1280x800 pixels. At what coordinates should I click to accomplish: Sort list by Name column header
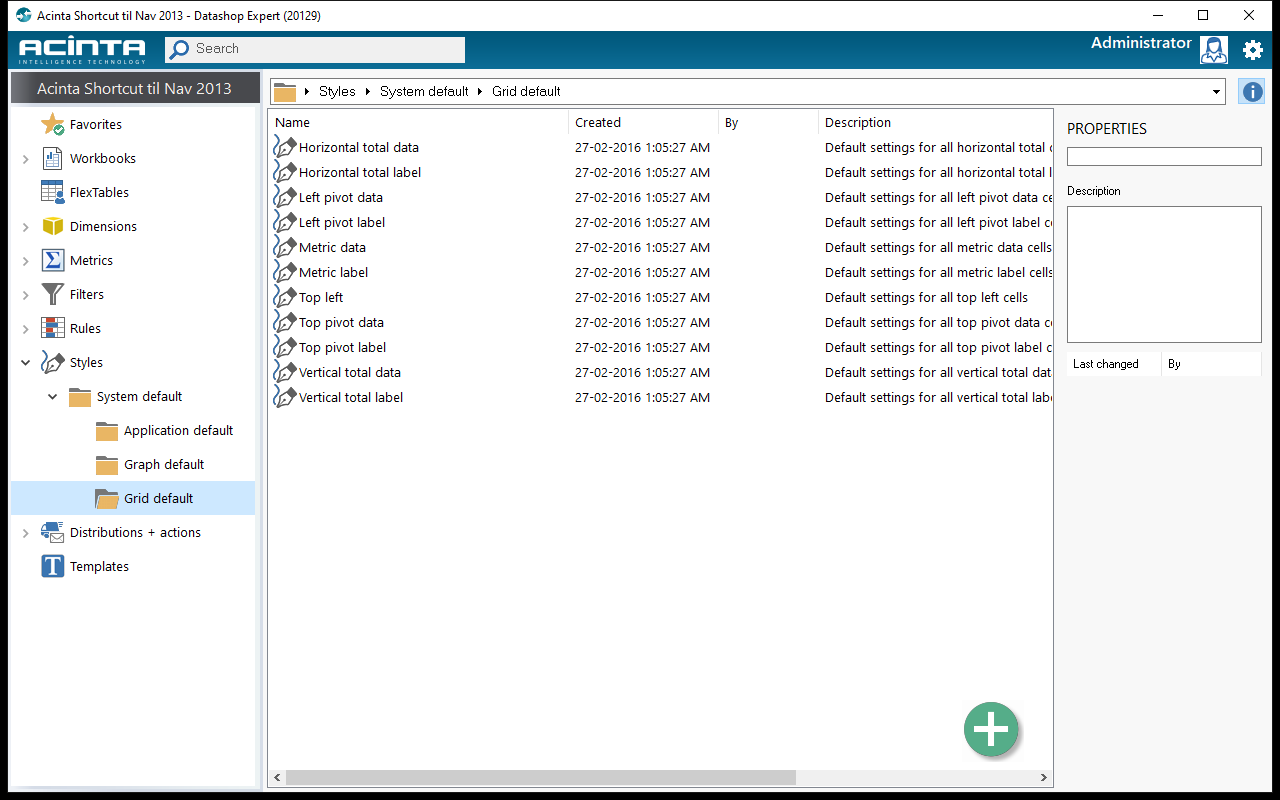[x=418, y=122]
